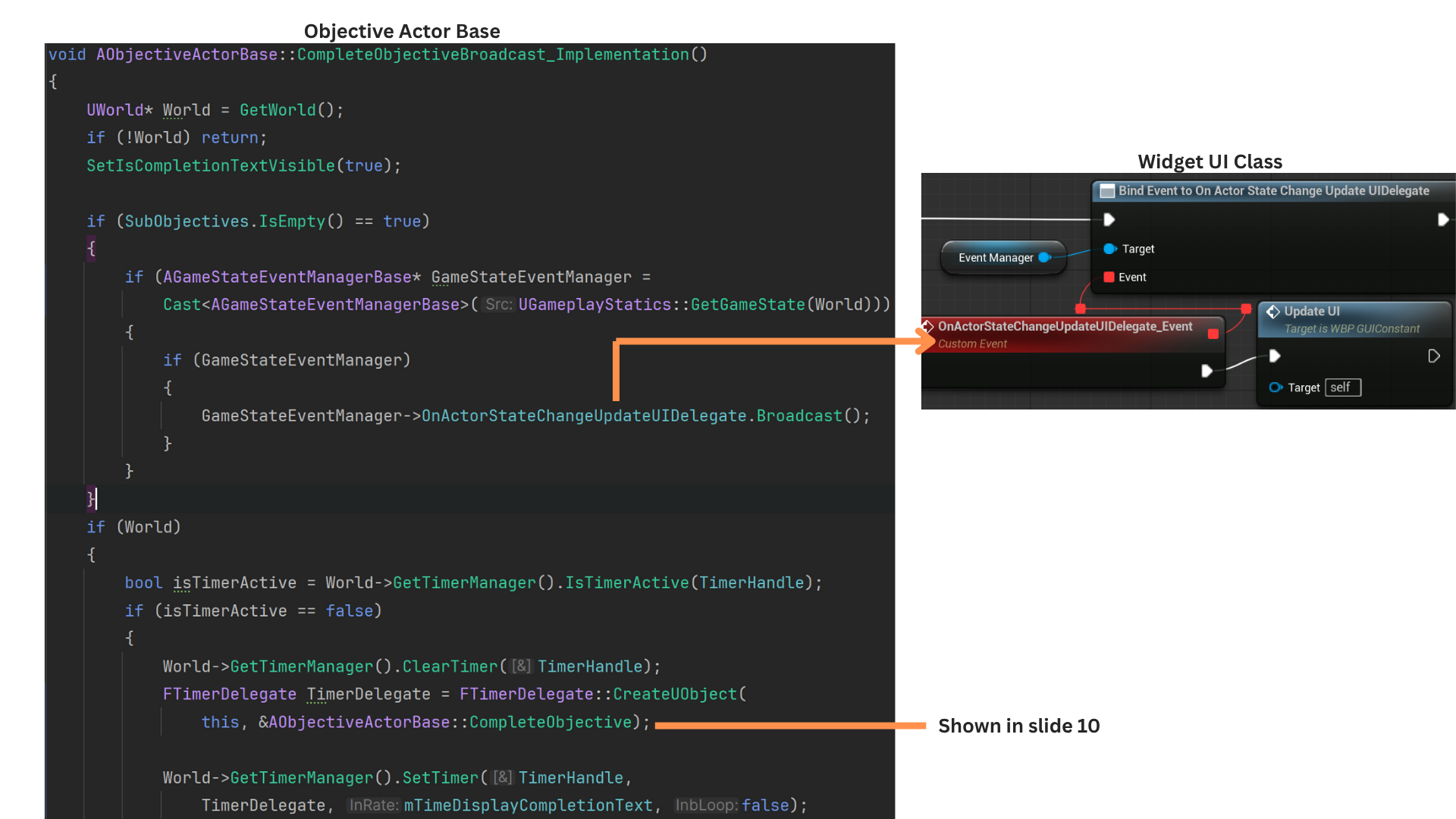Screen dimensions: 1456x819
Task: Click the CompleteObjective function reference in code
Action: (550, 723)
